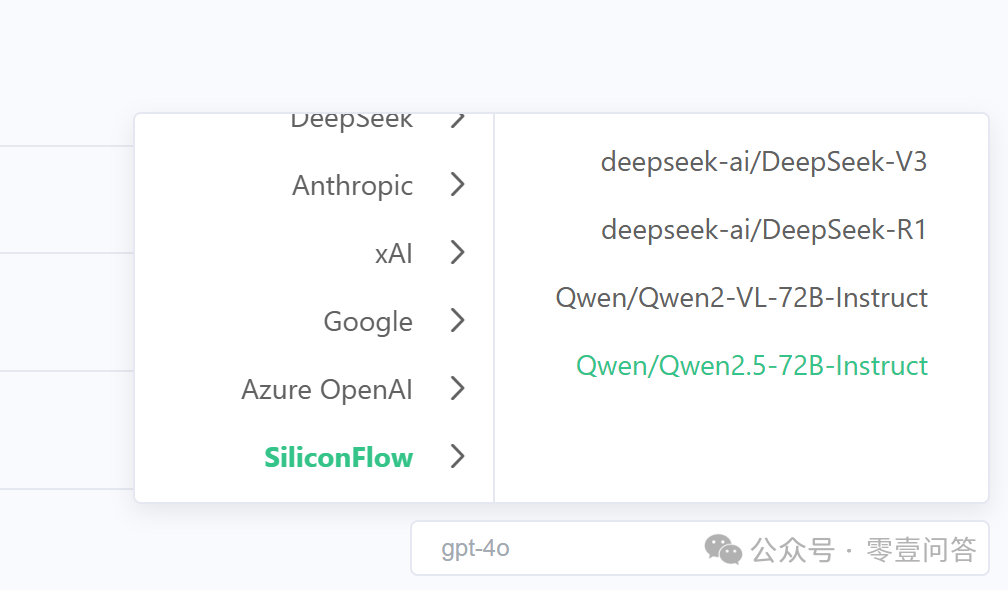This screenshot has width=1008, height=590.
Task: Choose the deepseek-ai/DeepSeek-V3 model
Action: click(x=763, y=162)
